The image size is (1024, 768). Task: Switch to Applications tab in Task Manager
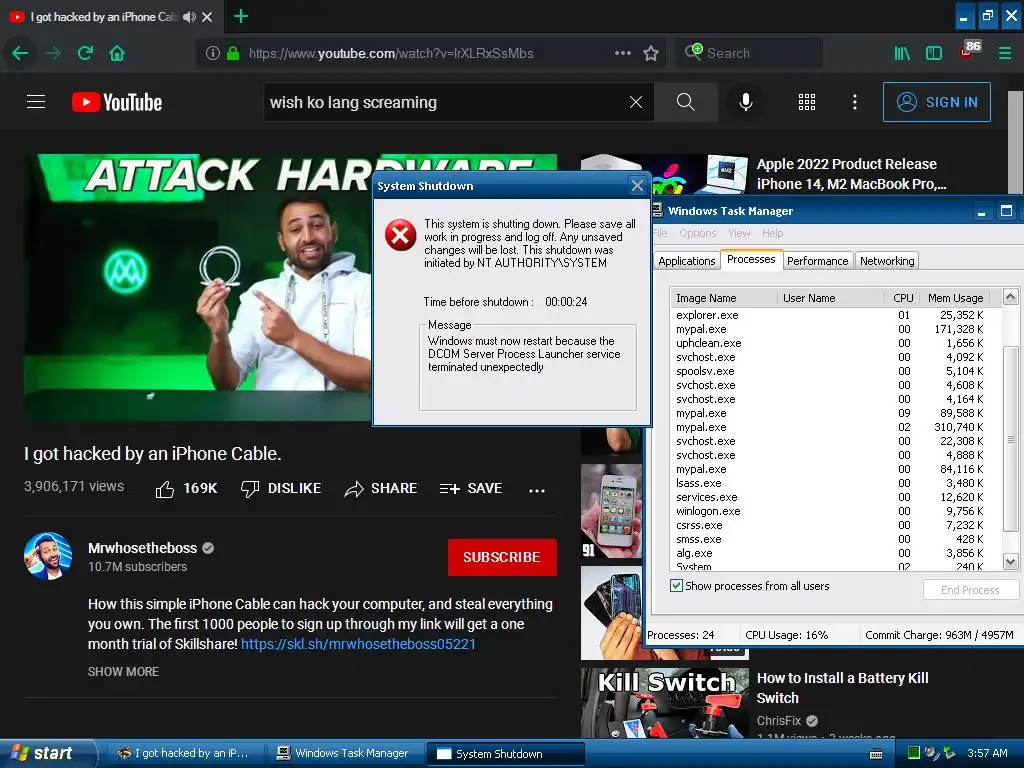tap(686, 261)
